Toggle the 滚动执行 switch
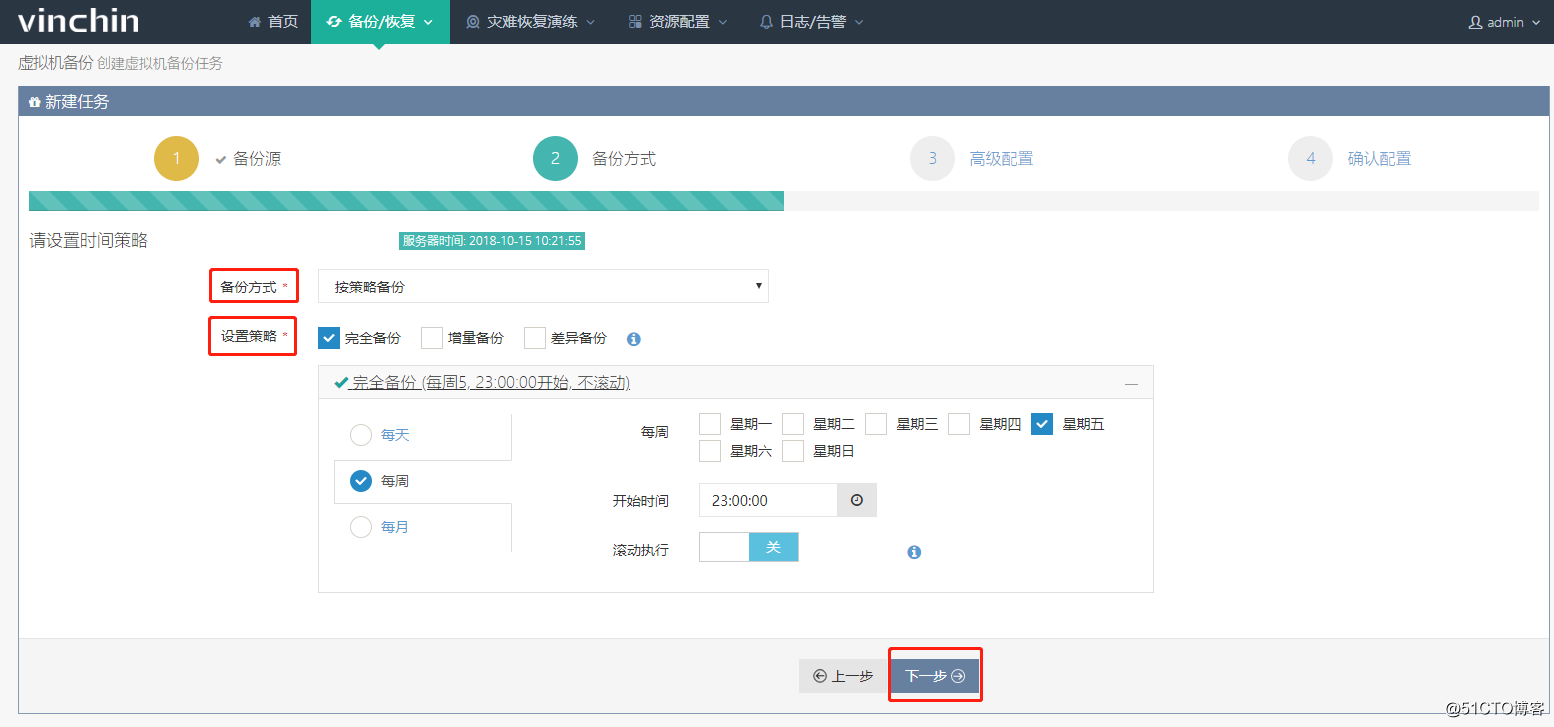Screen dimensions: 1554x727 pos(749,547)
